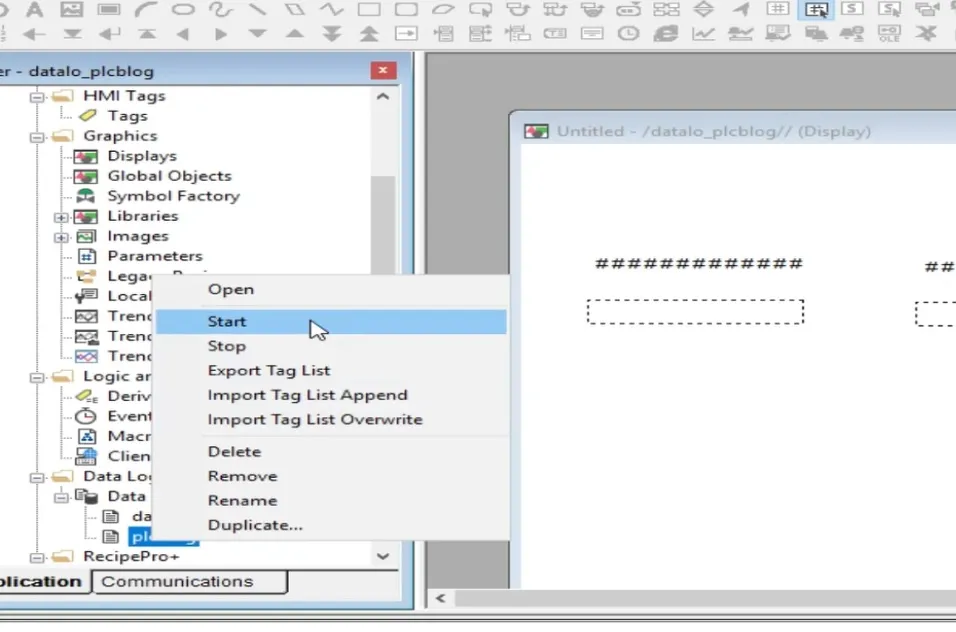Open Symbol Factory in the tree
Image resolution: width=956 pixels, height=632 pixels.
(174, 196)
